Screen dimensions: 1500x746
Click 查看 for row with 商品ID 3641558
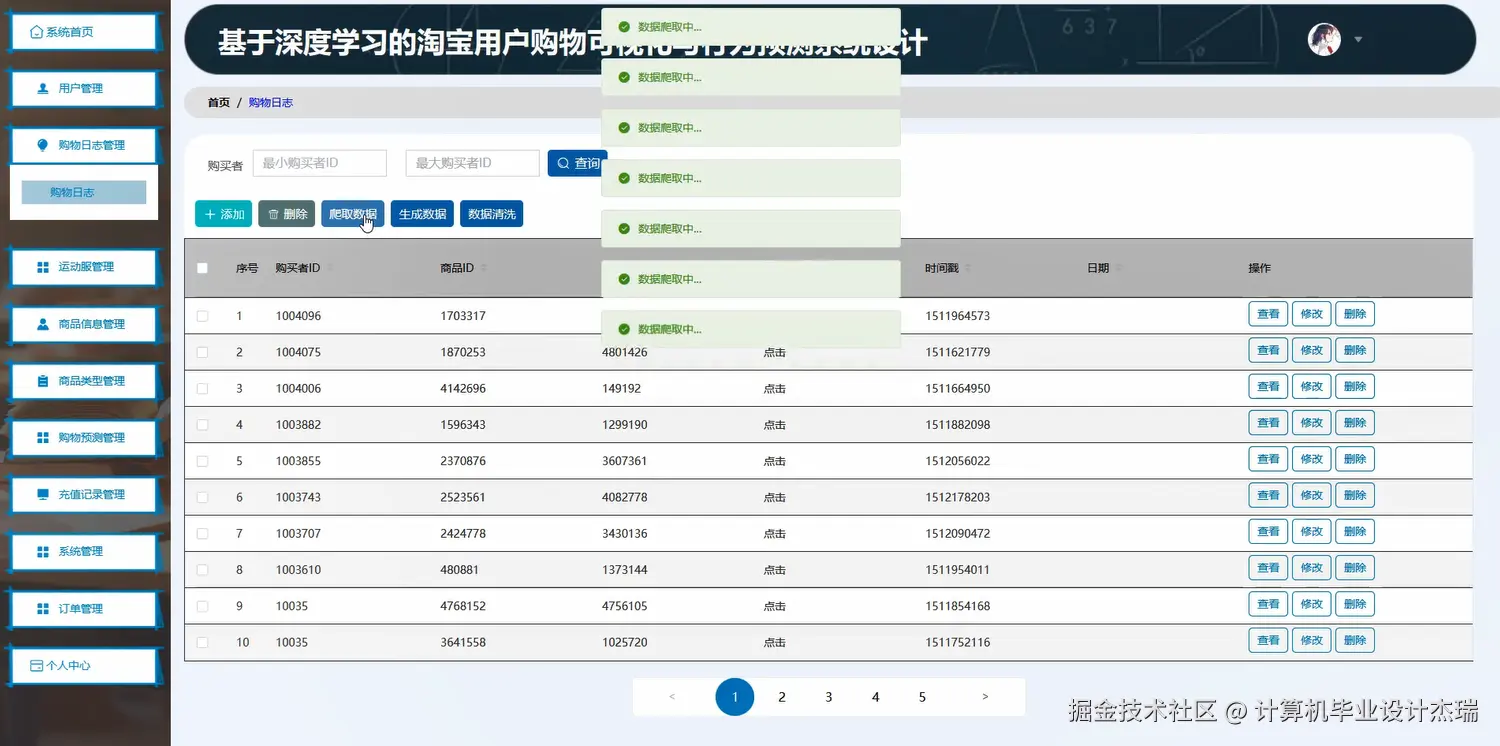click(x=1268, y=640)
